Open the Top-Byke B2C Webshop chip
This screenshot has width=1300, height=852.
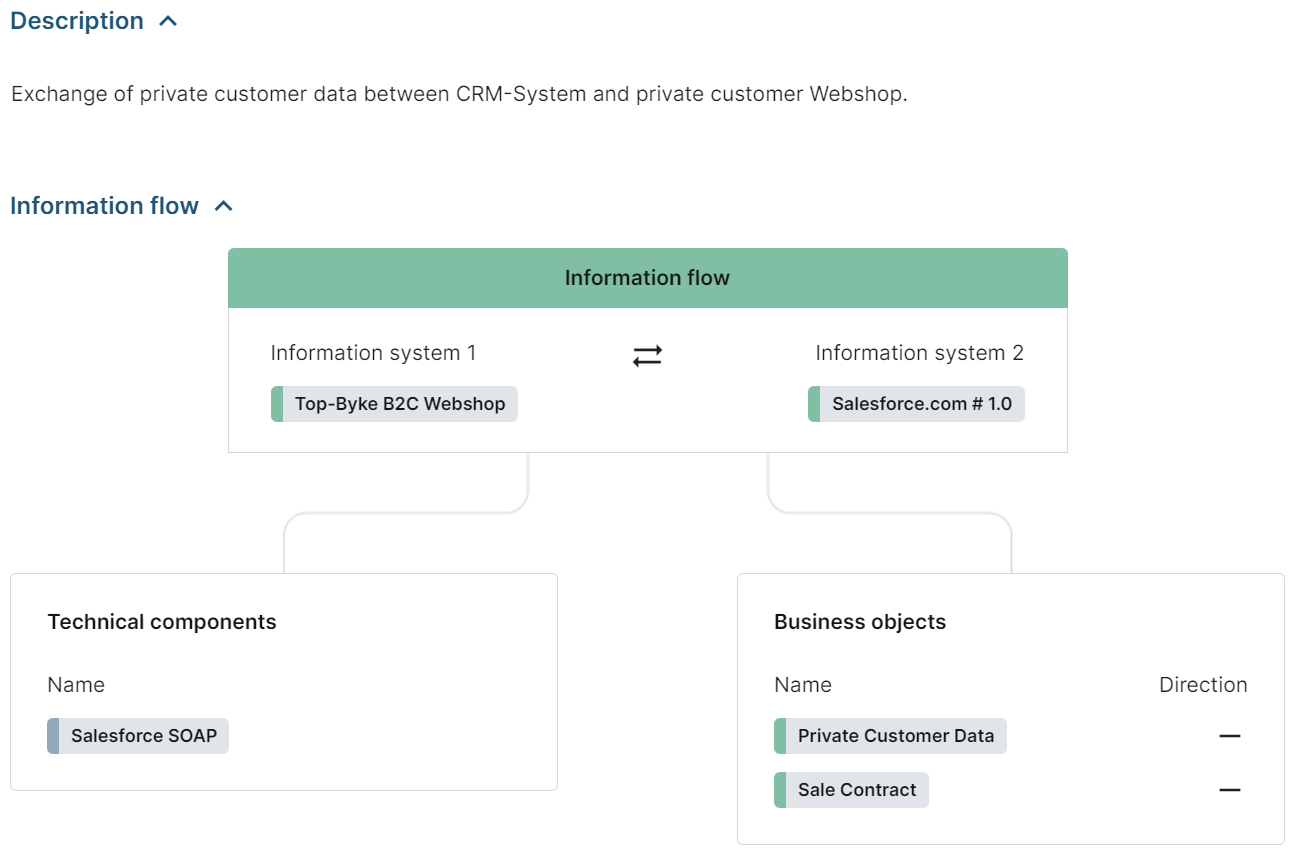pos(399,404)
